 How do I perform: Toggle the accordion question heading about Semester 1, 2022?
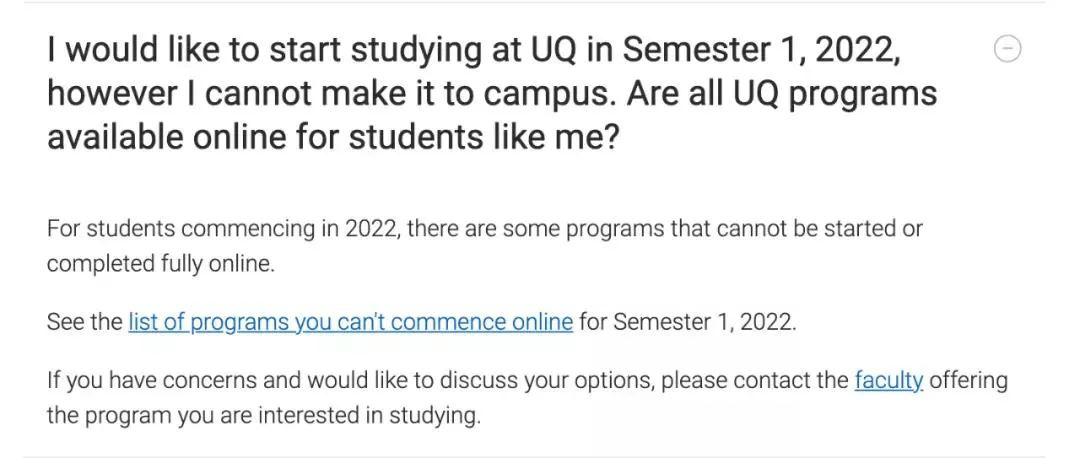492,93
